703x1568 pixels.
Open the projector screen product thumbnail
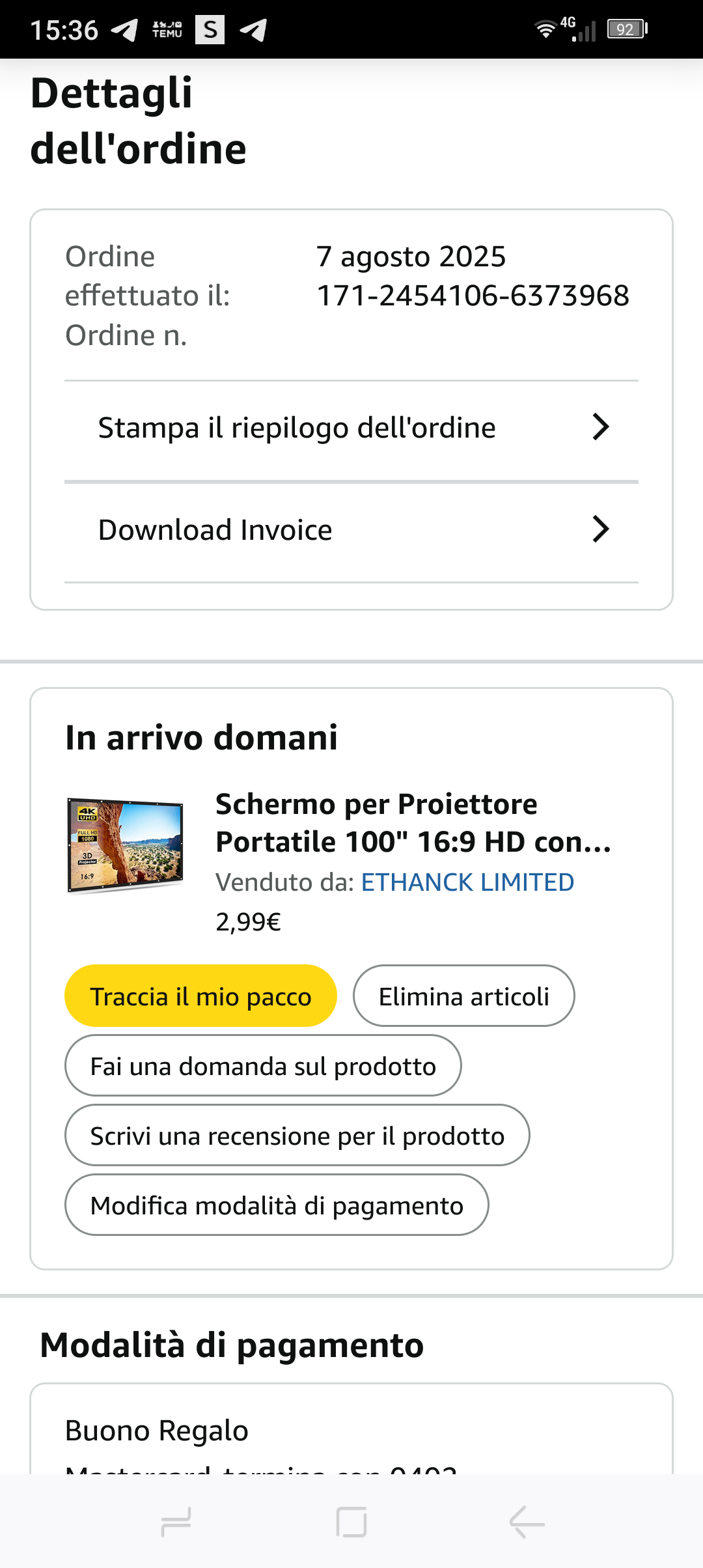click(126, 845)
